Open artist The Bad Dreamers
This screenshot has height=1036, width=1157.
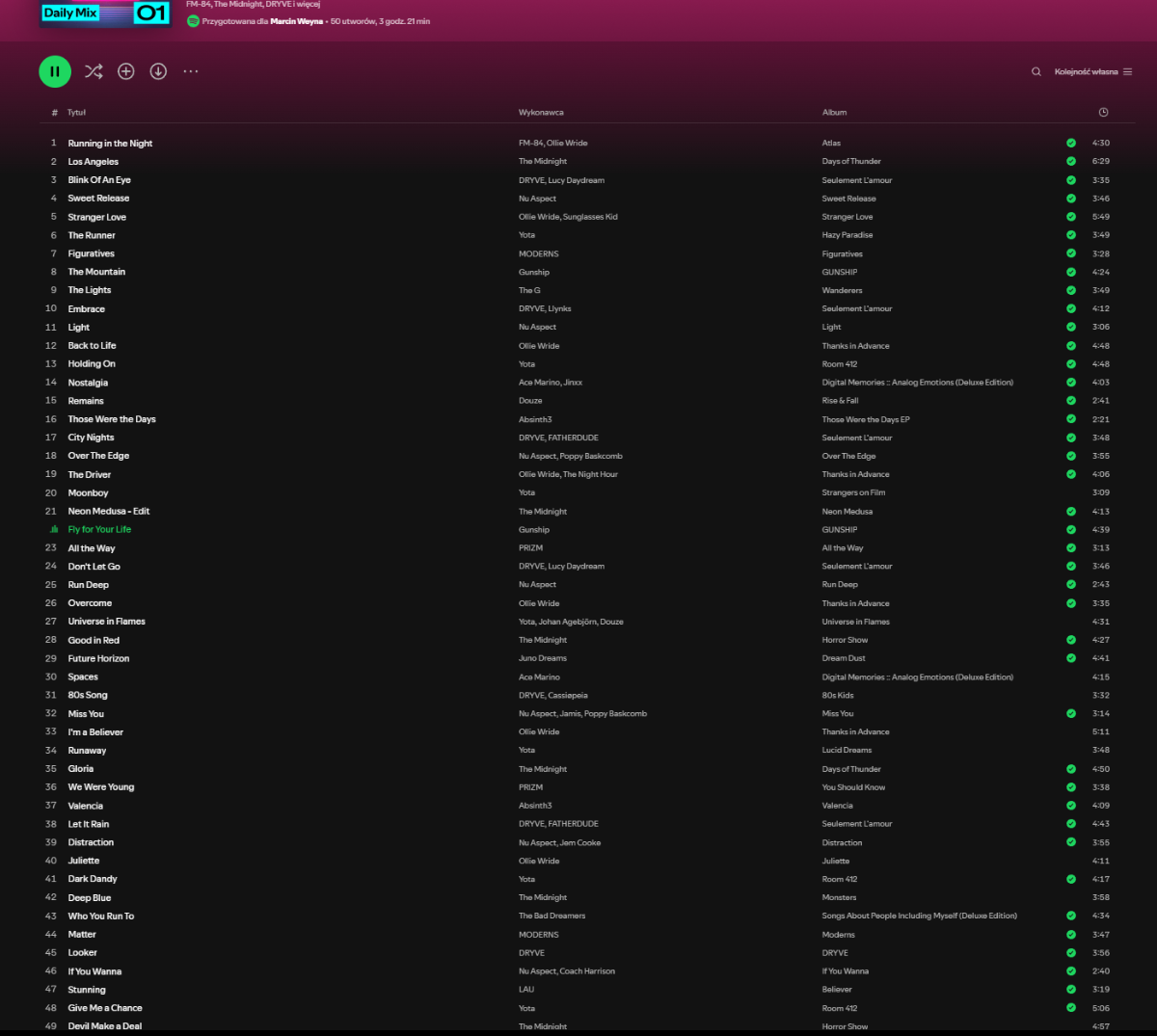[552, 916]
